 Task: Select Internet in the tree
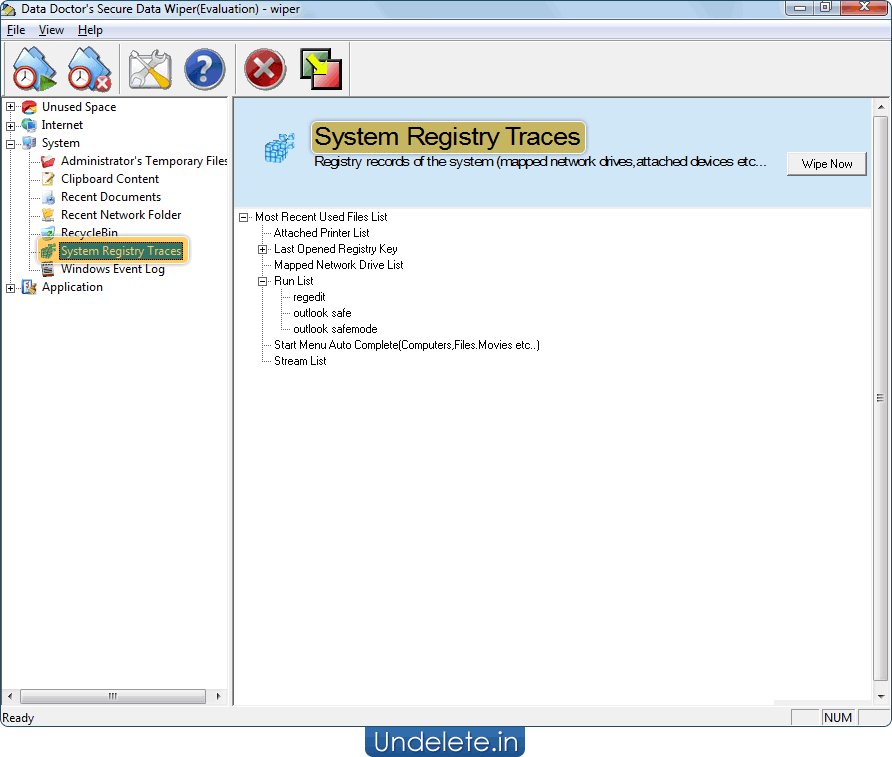point(62,125)
